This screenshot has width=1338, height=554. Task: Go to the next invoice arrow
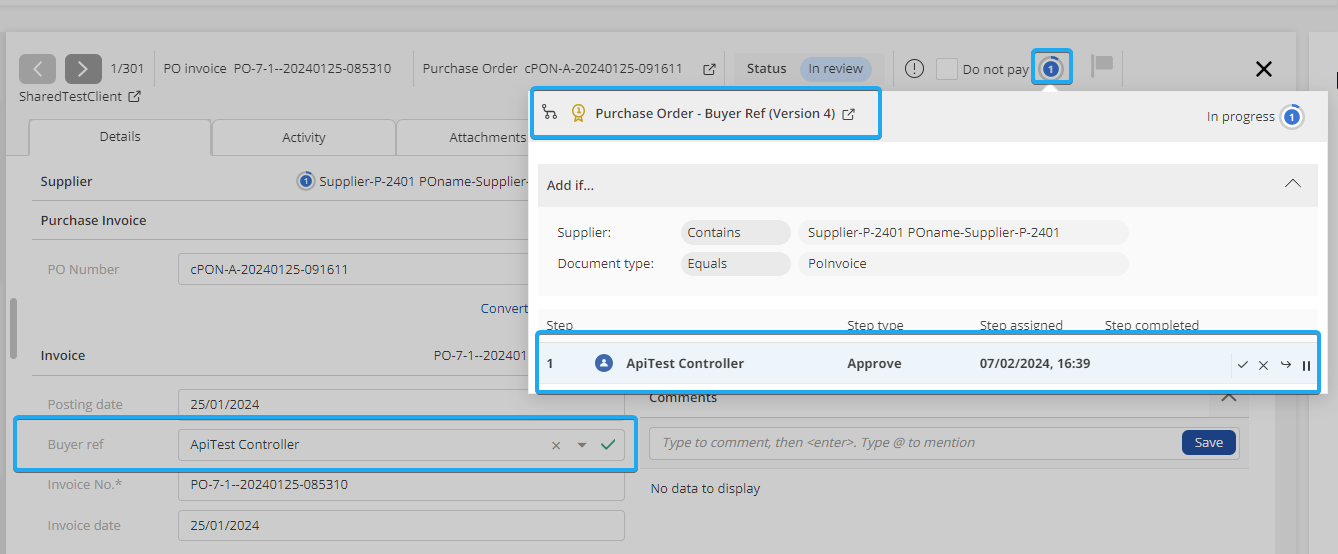click(x=83, y=69)
